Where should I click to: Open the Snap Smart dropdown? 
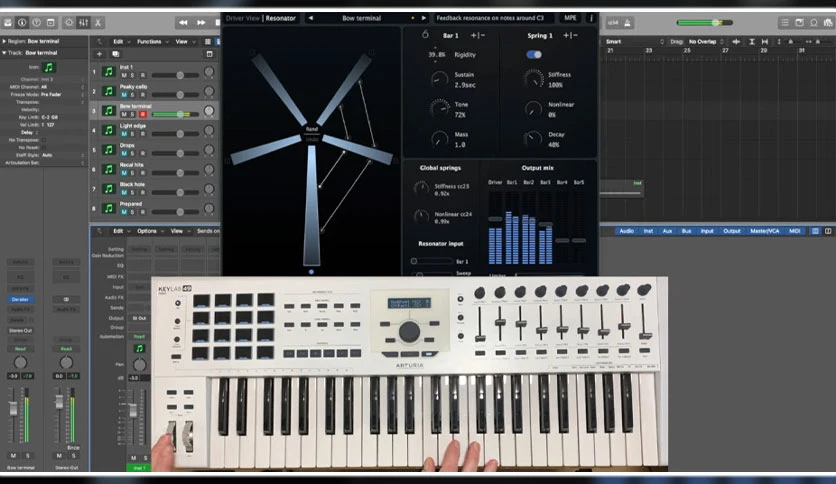(634, 42)
